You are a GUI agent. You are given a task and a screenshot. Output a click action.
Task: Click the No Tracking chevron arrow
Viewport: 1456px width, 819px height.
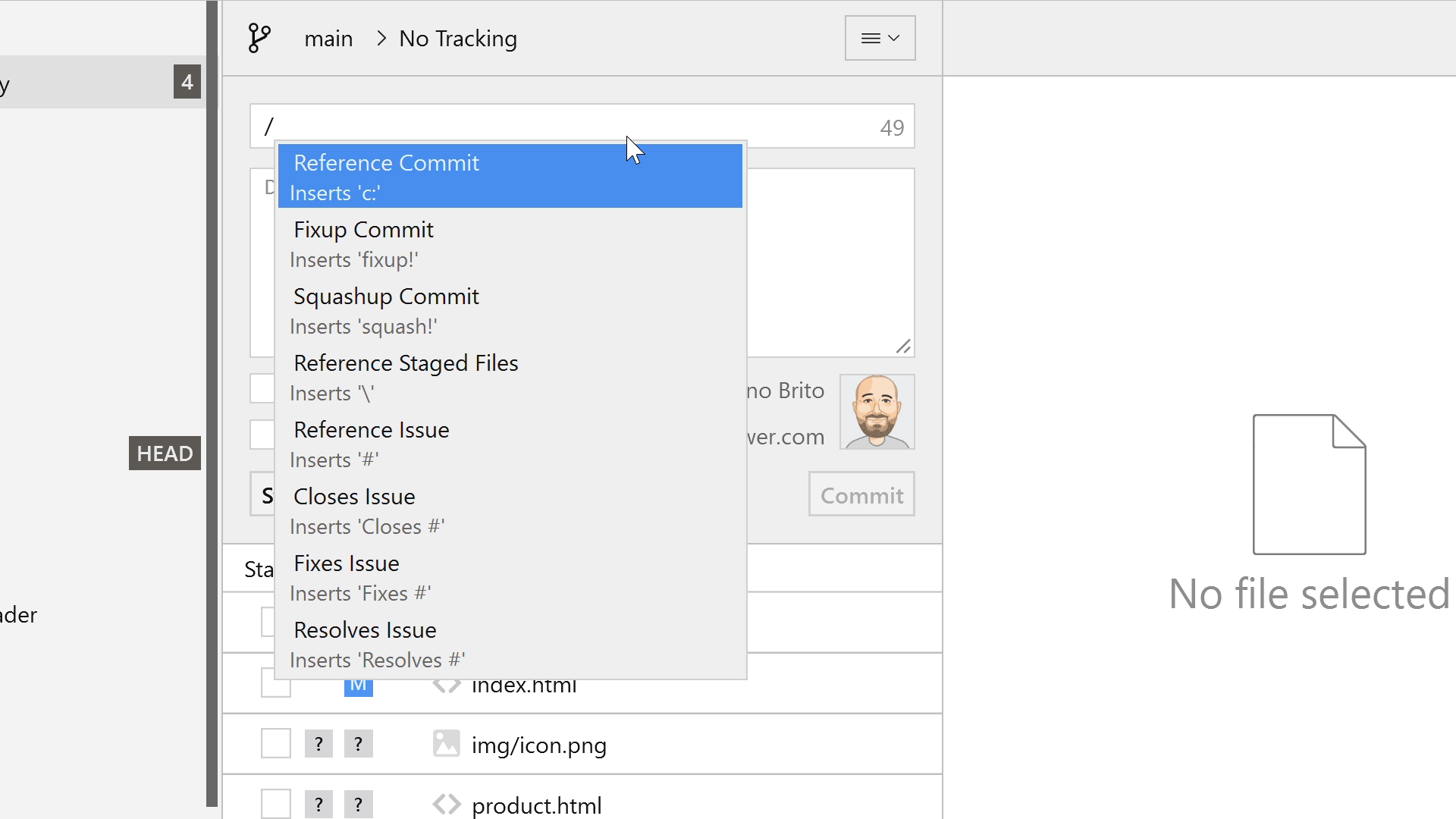pos(381,38)
